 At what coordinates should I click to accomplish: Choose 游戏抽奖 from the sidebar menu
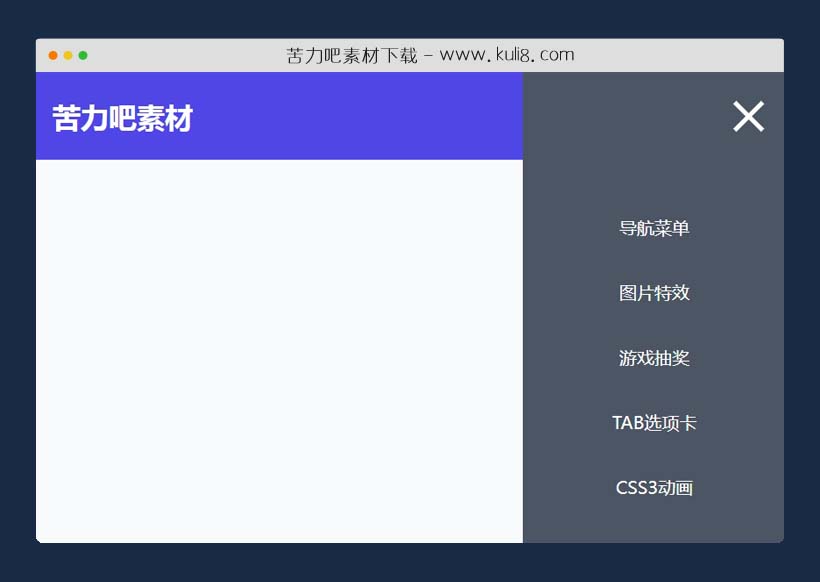[x=655, y=358]
